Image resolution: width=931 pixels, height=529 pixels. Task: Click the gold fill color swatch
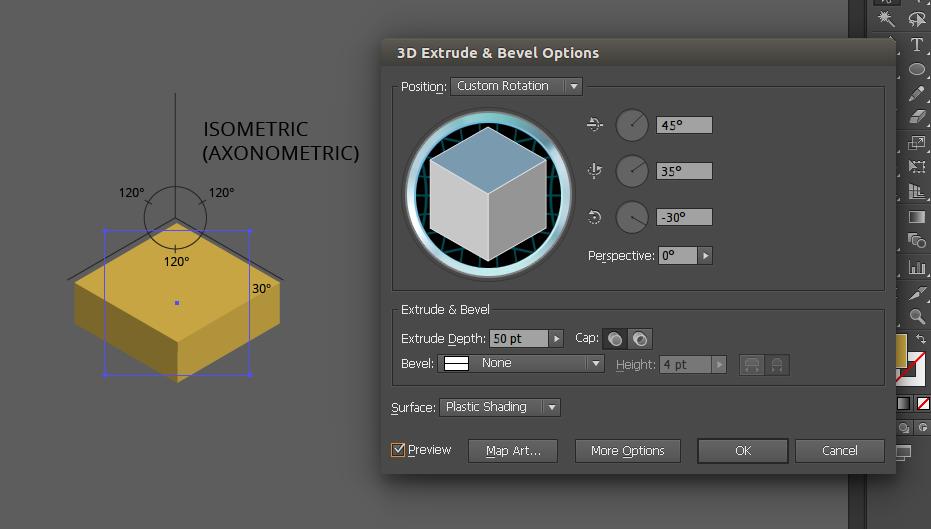pyautogui.click(x=901, y=350)
